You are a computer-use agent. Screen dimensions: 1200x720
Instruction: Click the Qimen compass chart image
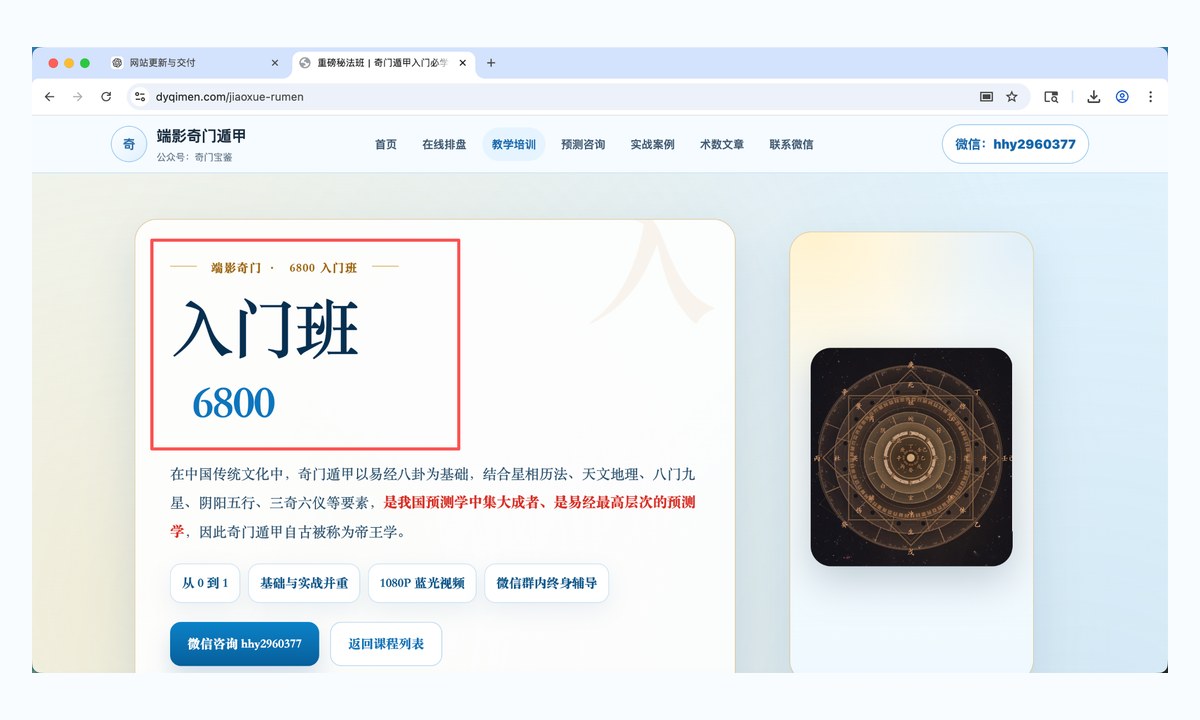coord(911,457)
